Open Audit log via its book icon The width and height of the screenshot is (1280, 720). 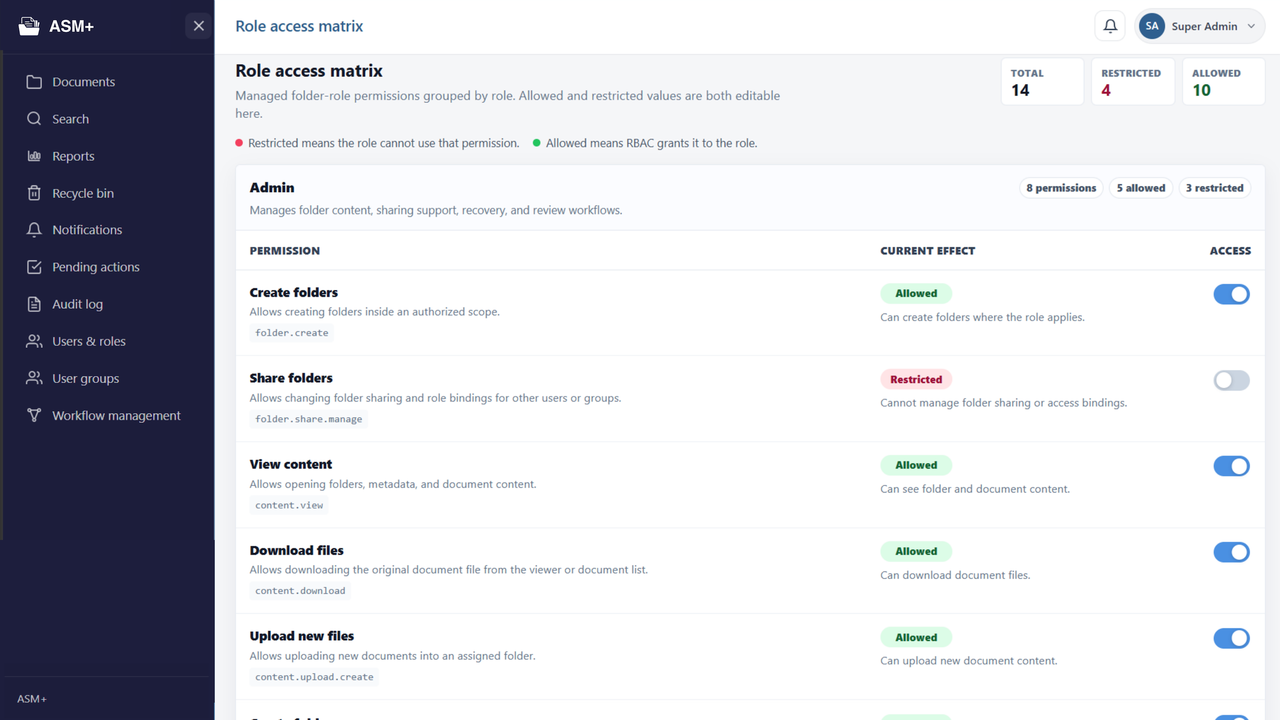(34, 304)
